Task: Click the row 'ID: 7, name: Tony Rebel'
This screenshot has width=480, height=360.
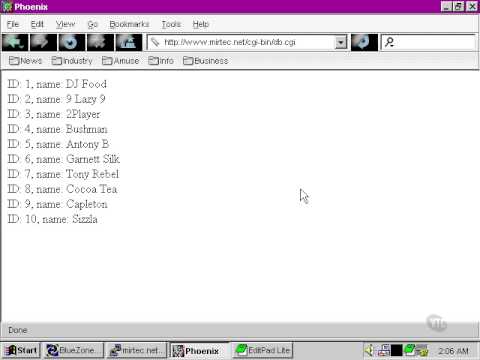Action: [63, 174]
